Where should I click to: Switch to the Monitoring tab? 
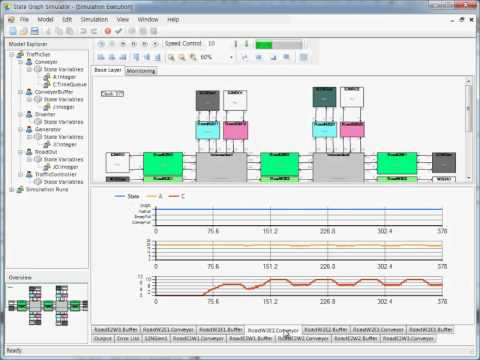coord(141,71)
